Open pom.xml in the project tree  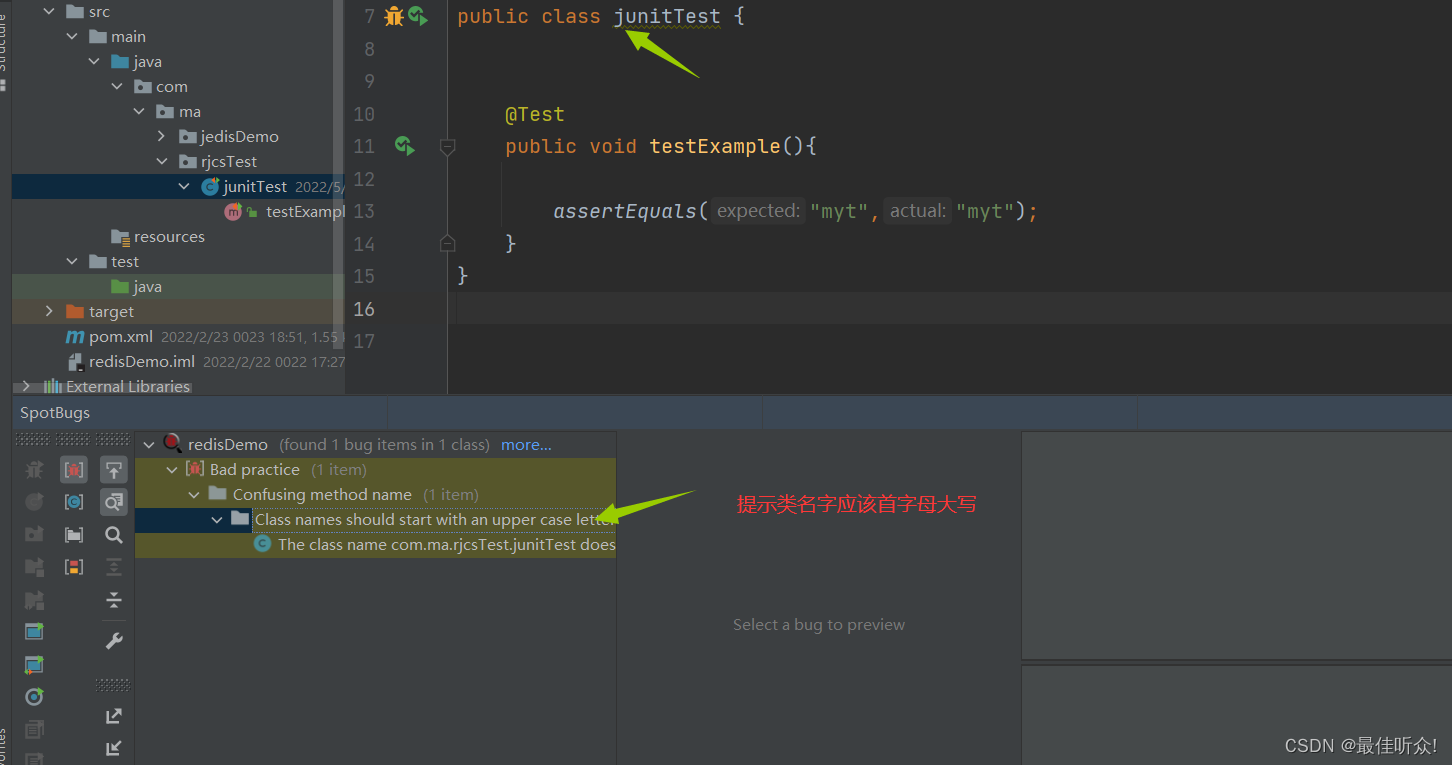coord(120,336)
